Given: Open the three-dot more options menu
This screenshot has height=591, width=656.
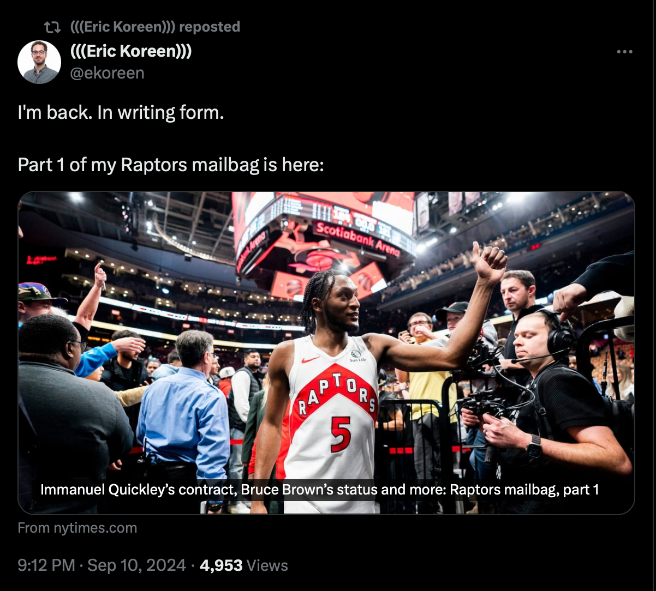Looking at the screenshot, I should tap(624, 52).
